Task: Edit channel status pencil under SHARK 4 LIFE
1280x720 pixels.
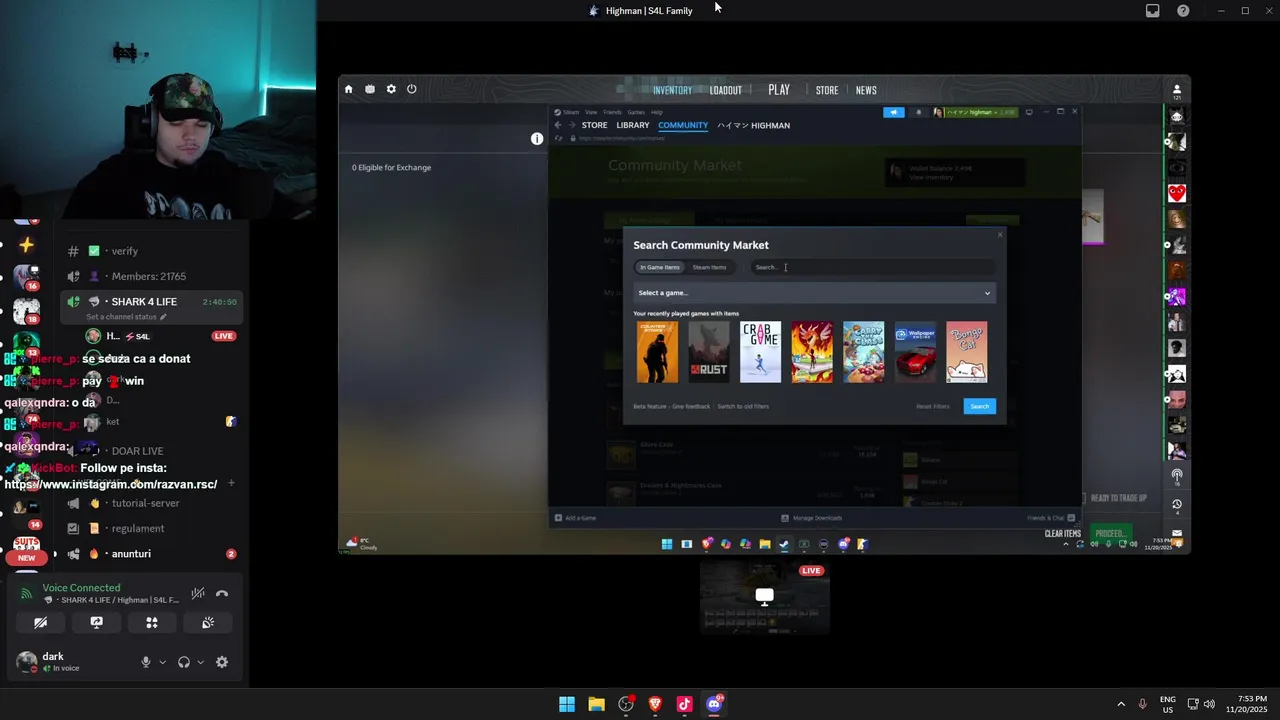Action: coord(163,317)
